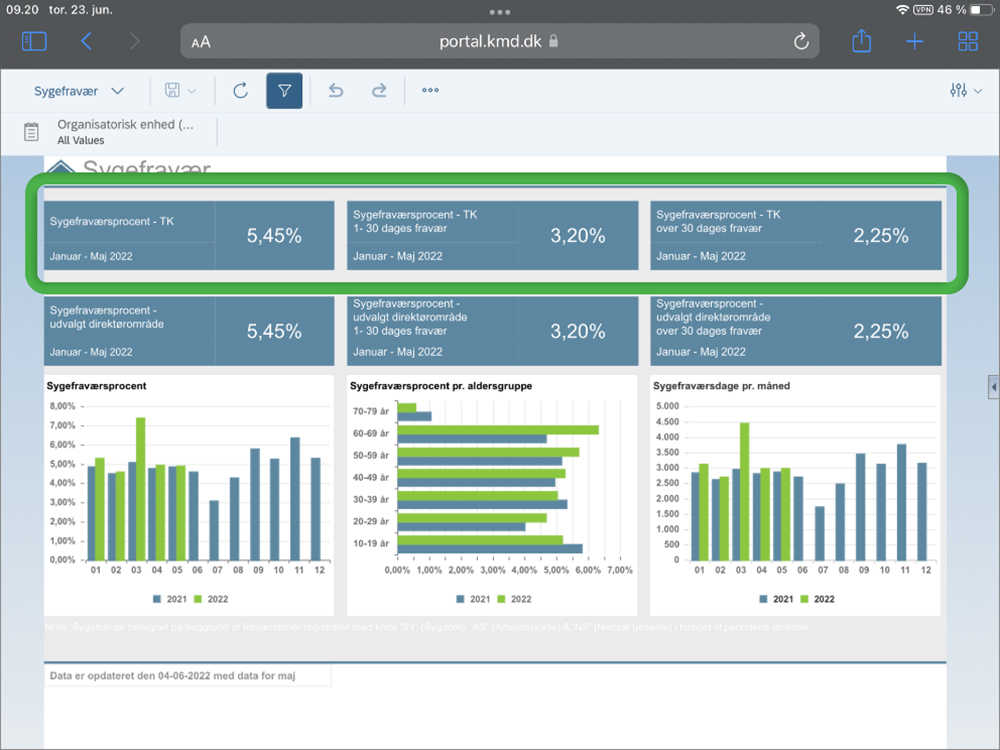Toggle 2021 series in aldersgruppe legend

(x=474, y=599)
